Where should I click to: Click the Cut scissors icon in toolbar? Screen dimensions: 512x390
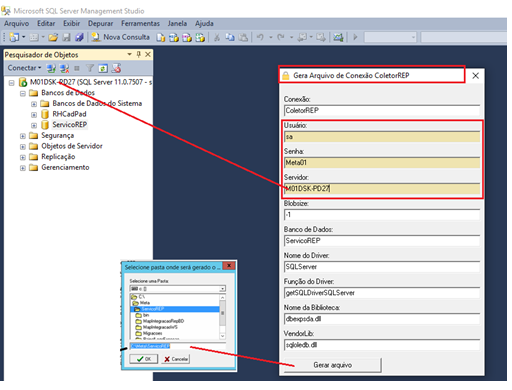(217, 37)
